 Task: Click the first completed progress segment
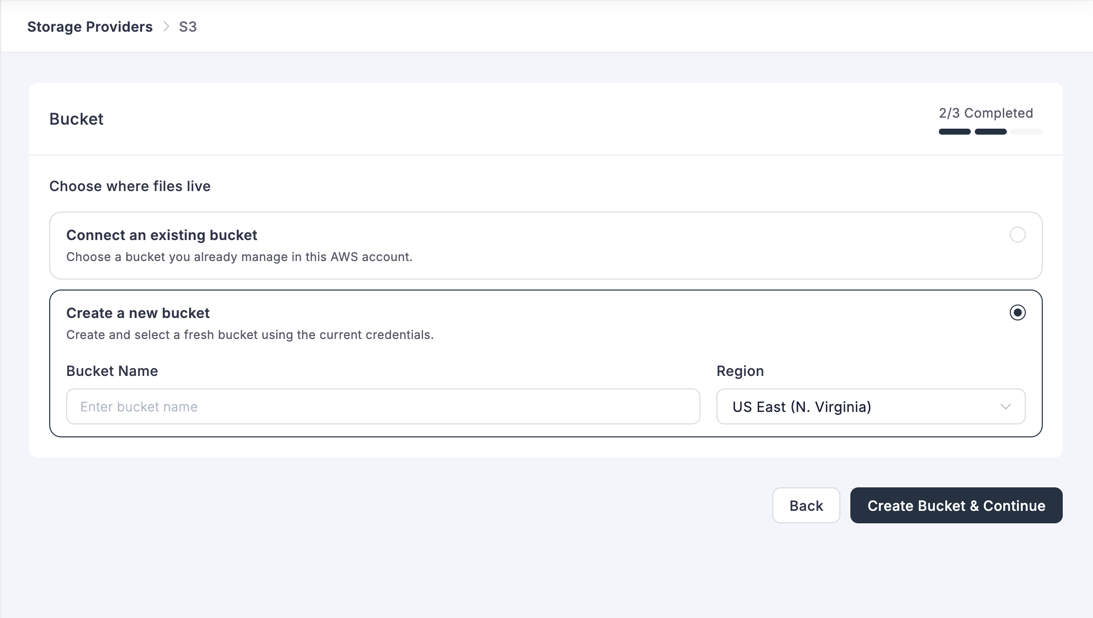pos(953,131)
